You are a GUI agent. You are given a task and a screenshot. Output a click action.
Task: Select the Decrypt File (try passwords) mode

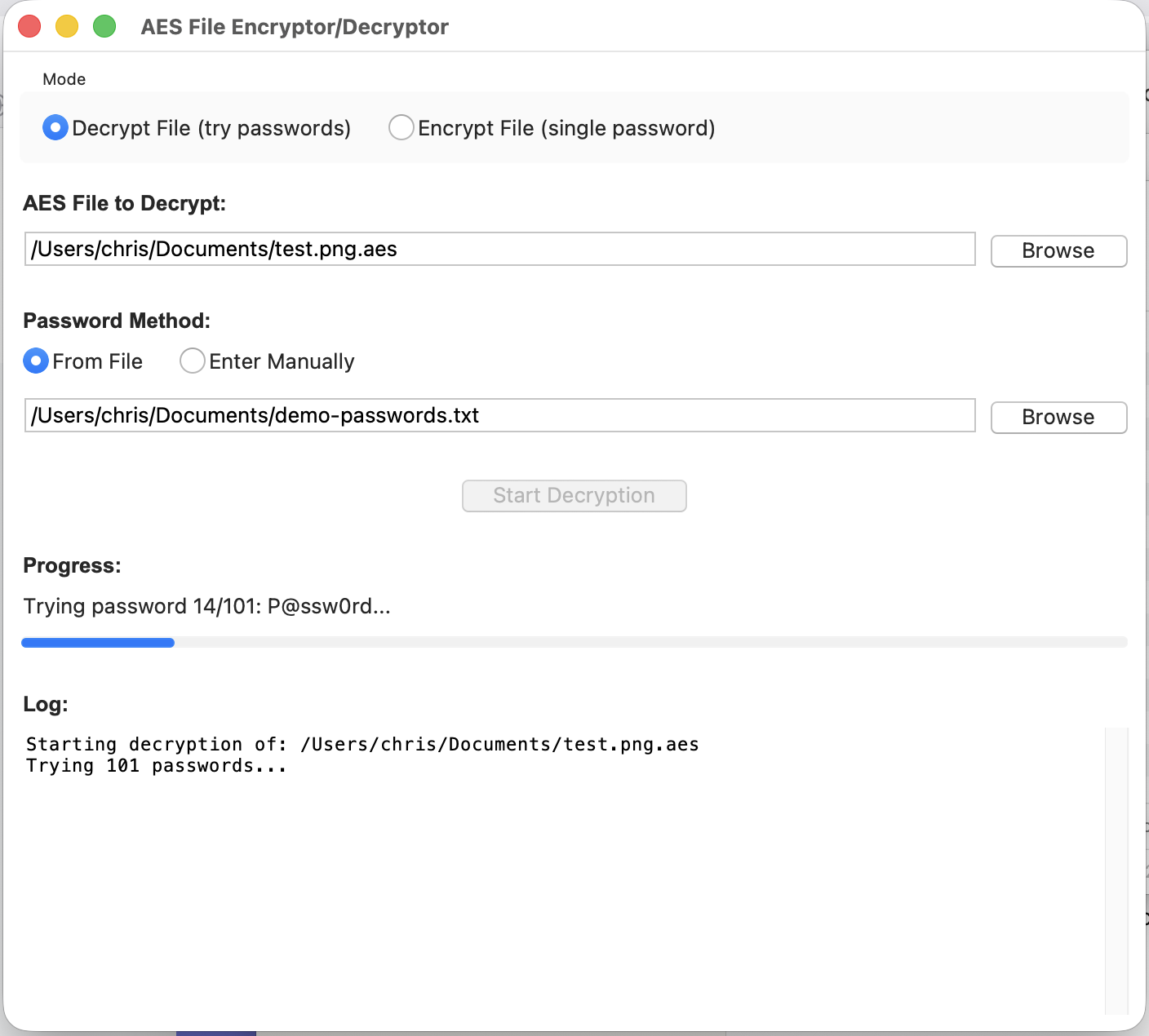click(55, 127)
